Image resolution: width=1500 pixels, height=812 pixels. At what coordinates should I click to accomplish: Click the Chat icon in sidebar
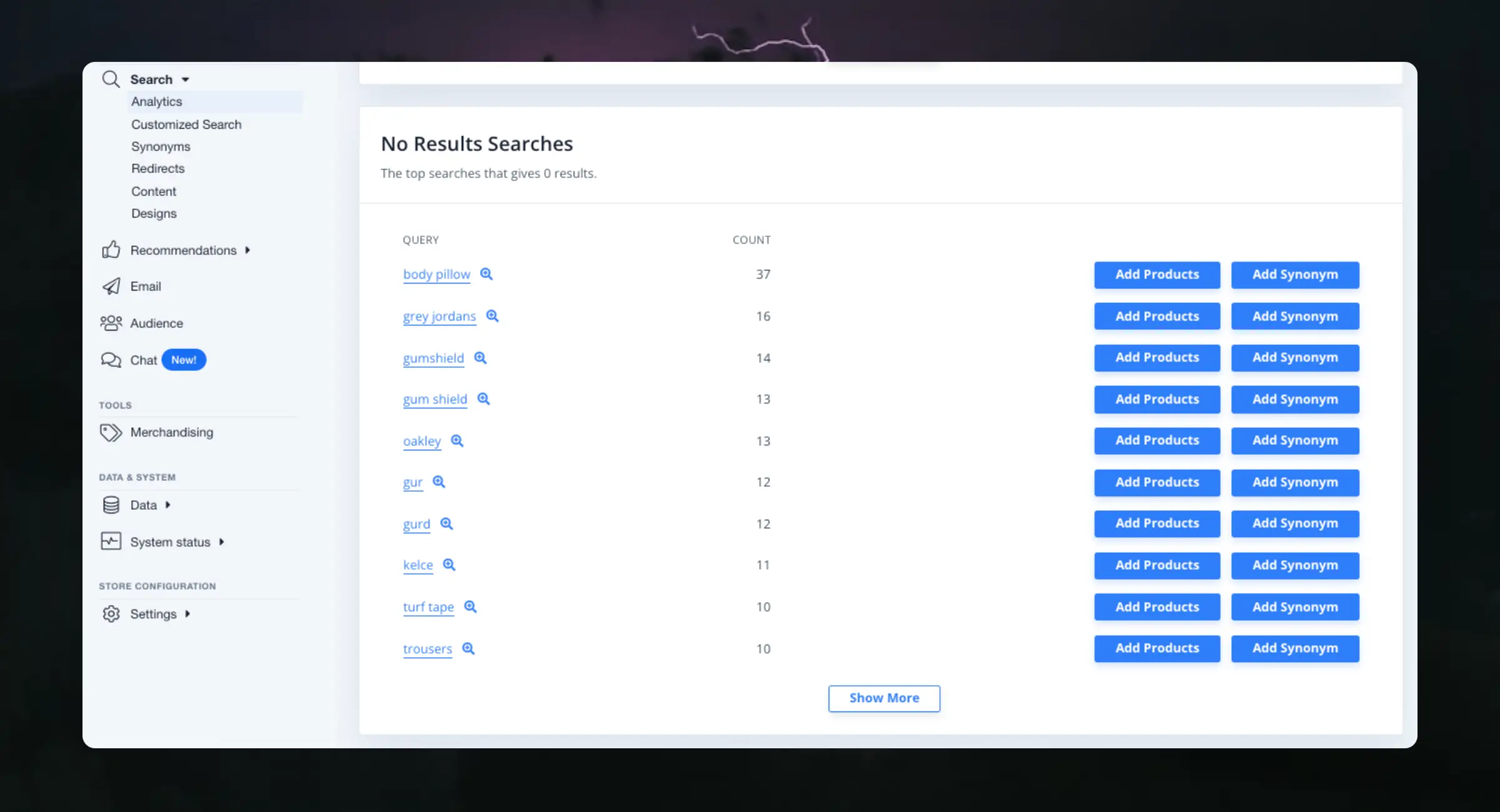111,359
